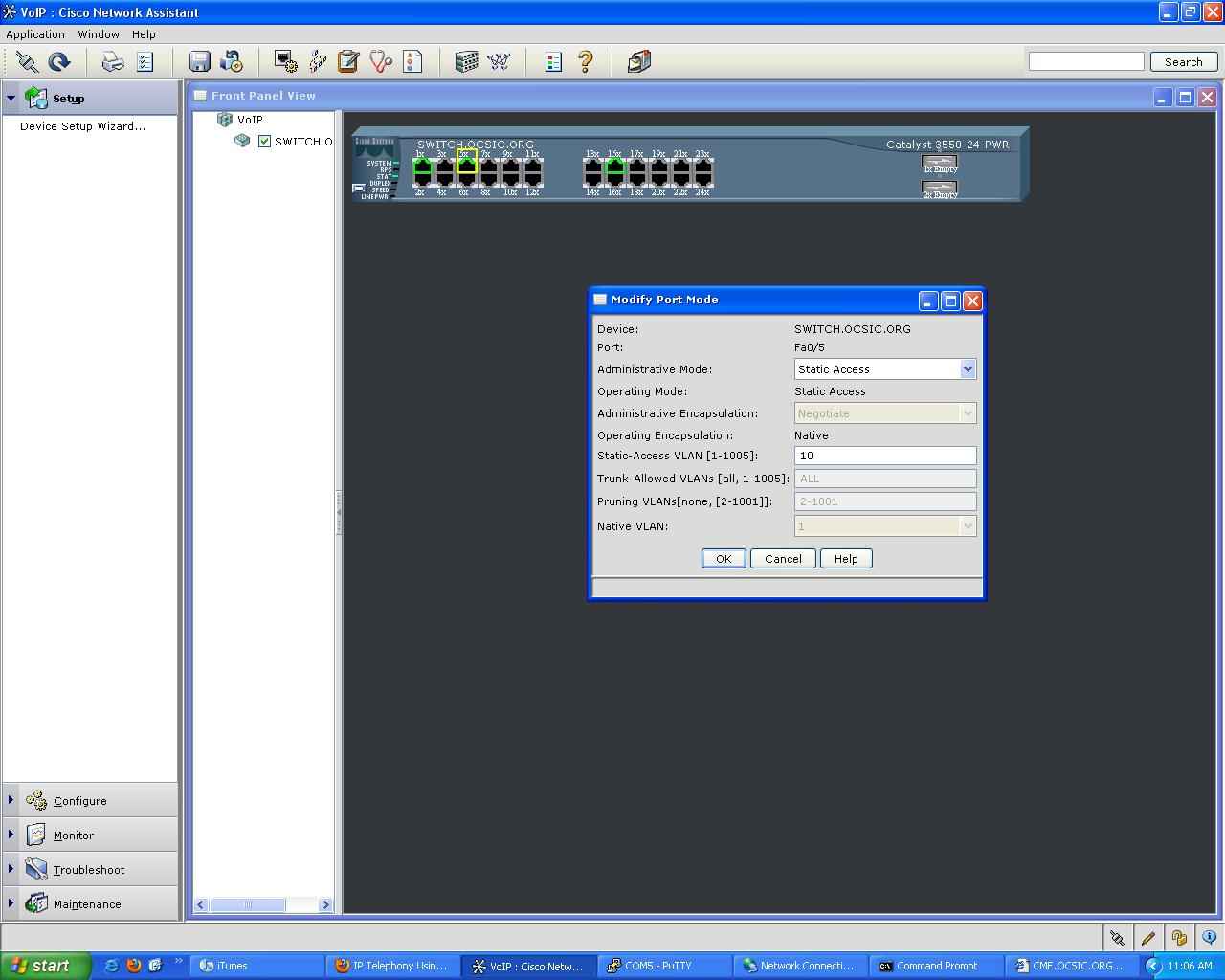
Task: Click the Static-Access VLAN input field
Action: pos(885,456)
